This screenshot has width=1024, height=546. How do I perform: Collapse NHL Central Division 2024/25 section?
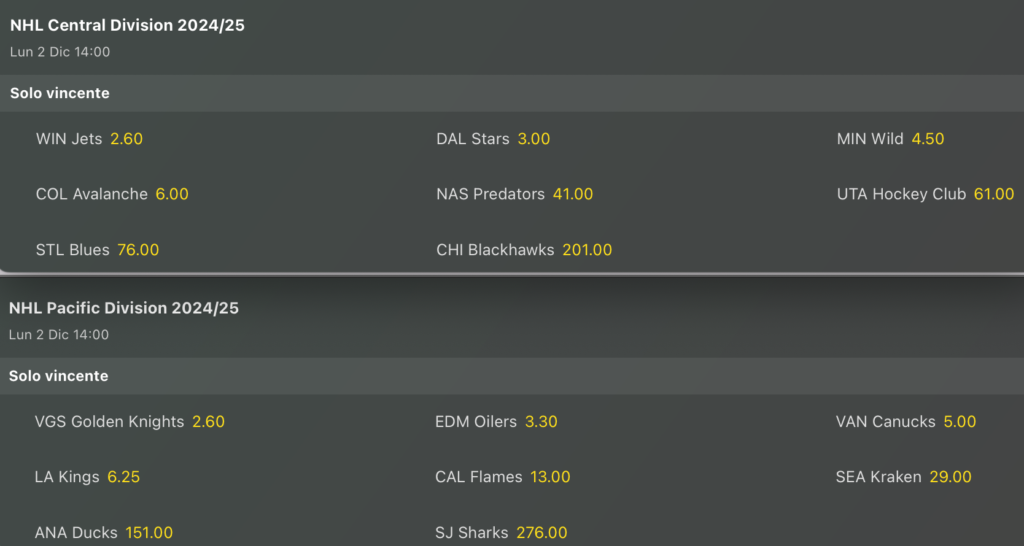(x=127, y=26)
